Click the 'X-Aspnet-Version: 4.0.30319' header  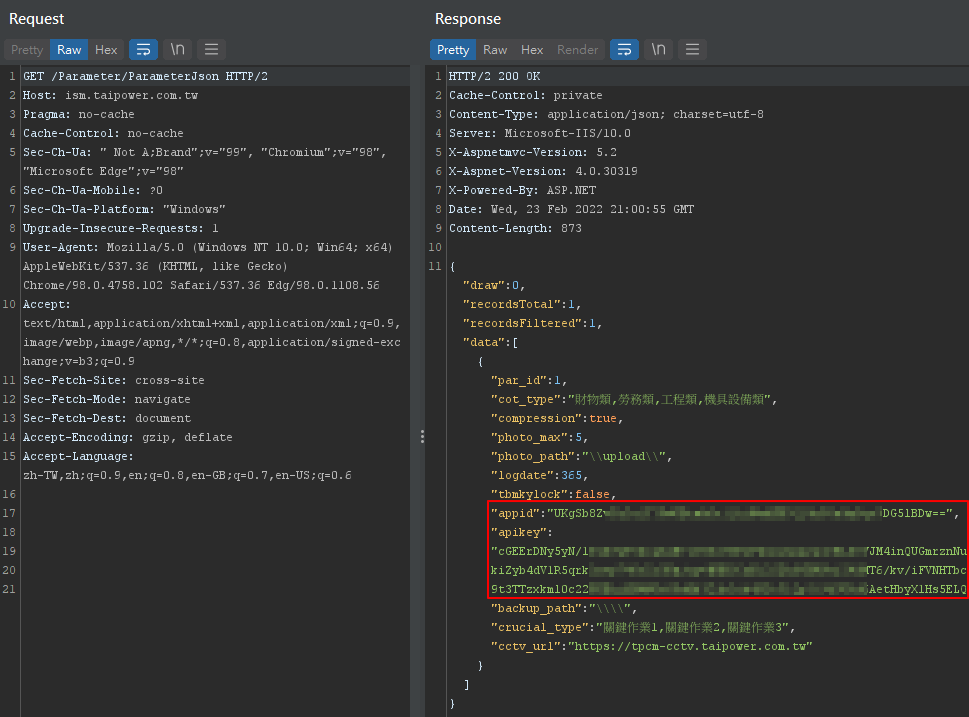point(543,171)
